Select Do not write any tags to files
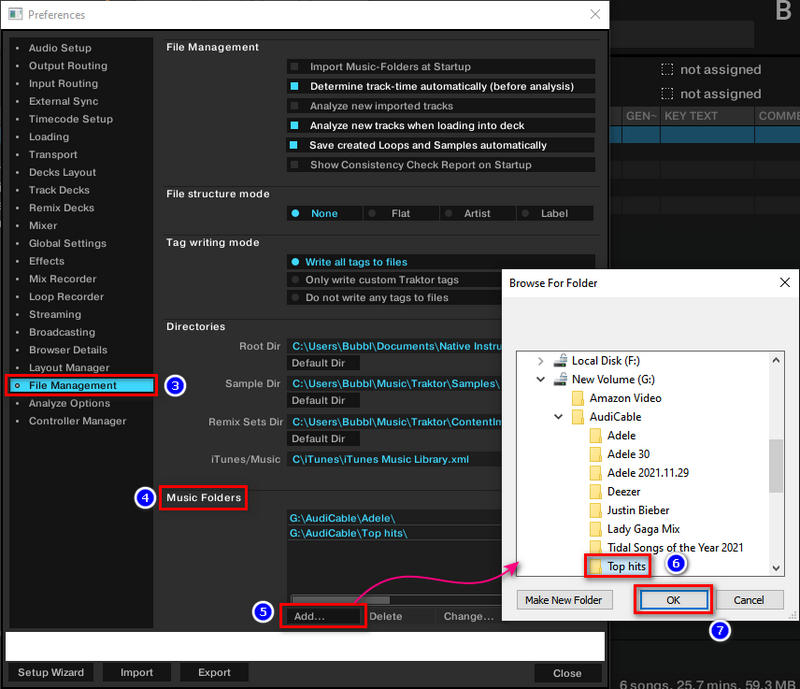 tap(394, 298)
